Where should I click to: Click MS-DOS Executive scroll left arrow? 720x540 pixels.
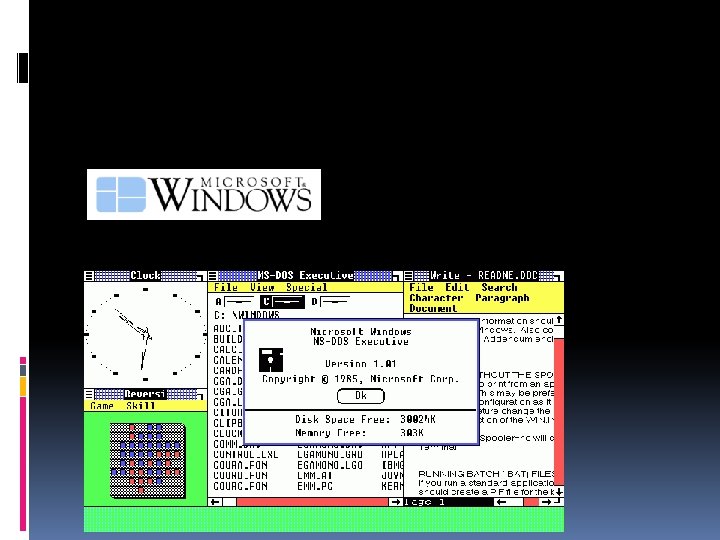(x=215, y=502)
